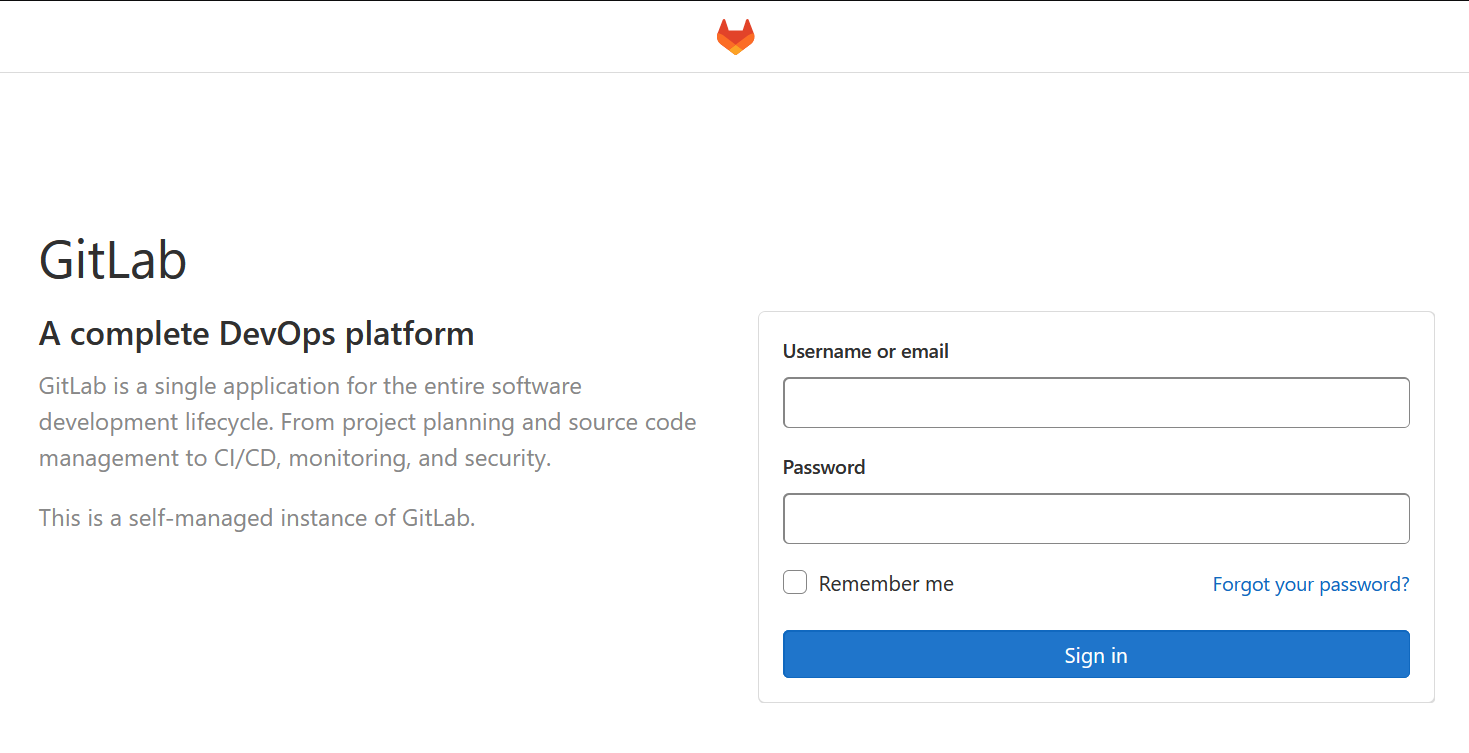Click the line starting "development lifecycle"
1469x753 pixels.
point(367,422)
